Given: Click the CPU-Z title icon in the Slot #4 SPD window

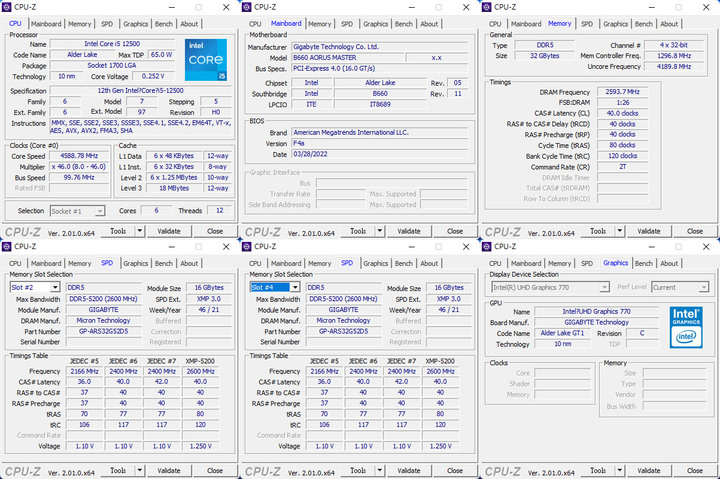Looking at the screenshot, I should [x=247, y=247].
